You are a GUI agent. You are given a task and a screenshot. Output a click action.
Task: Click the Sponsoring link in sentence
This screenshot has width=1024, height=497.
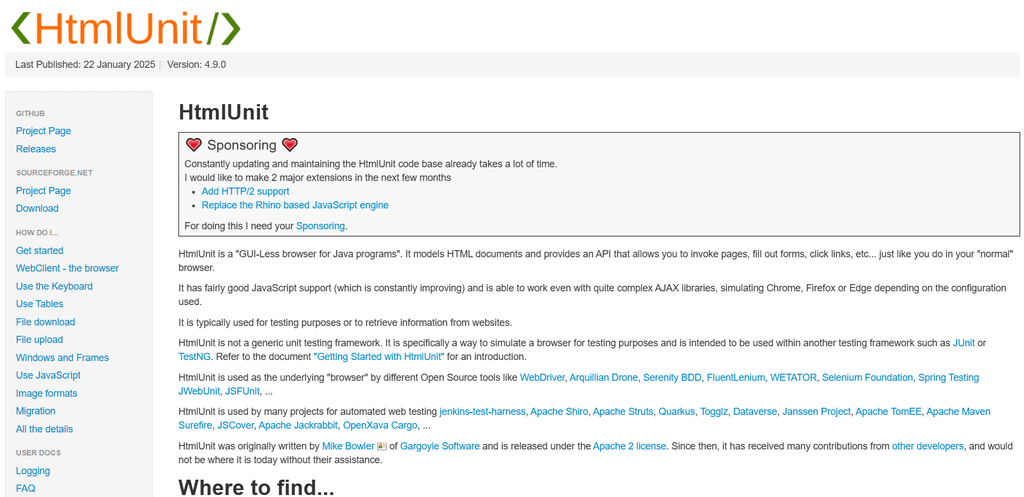coord(320,226)
